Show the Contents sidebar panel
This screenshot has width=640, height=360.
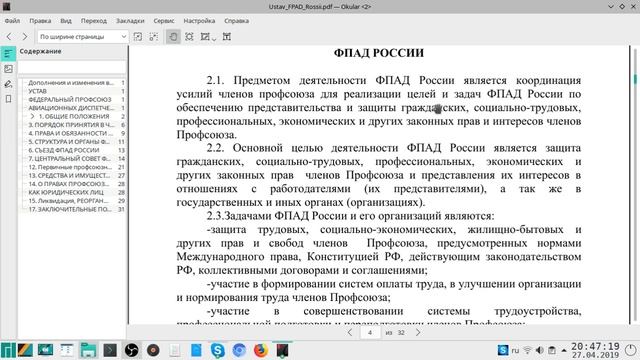(x=8, y=53)
